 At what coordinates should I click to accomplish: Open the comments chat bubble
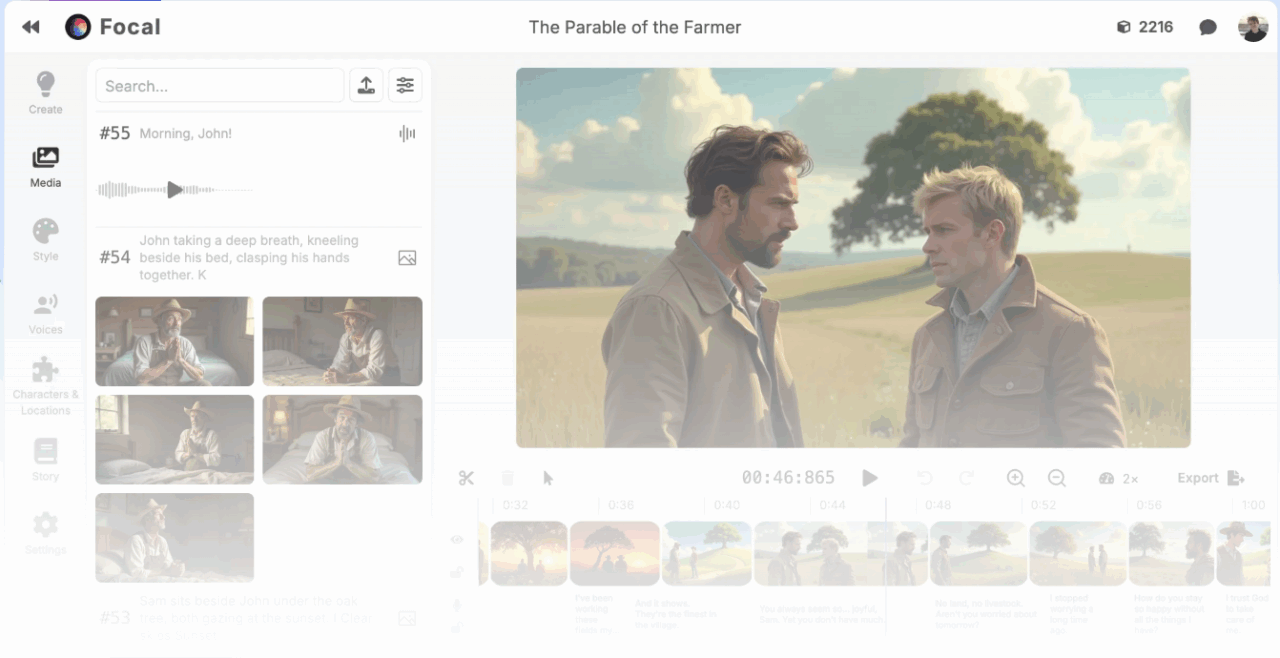click(x=1209, y=27)
